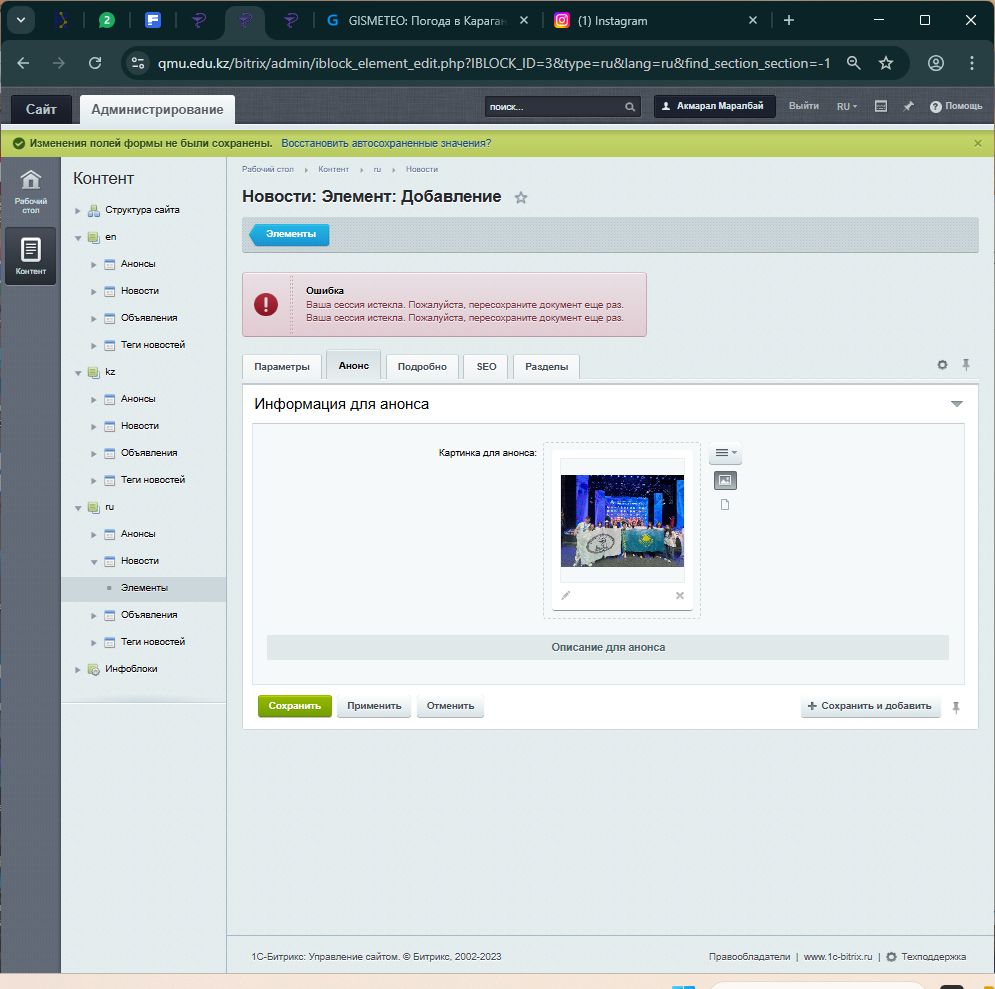Expand the Инфоблоки tree node
995x989 pixels.
(x=78, y=669)
